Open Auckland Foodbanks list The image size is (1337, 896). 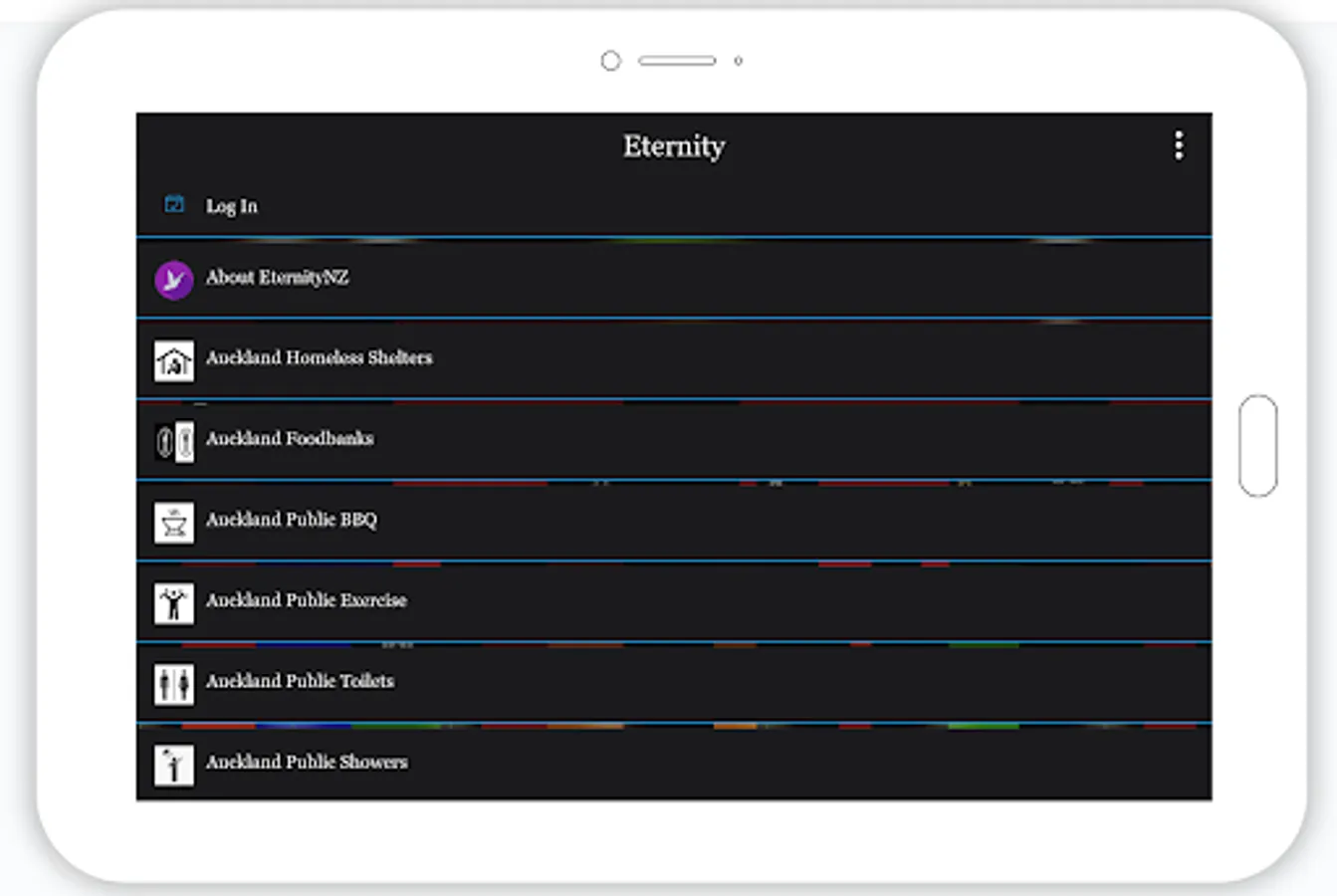(674, 440)
